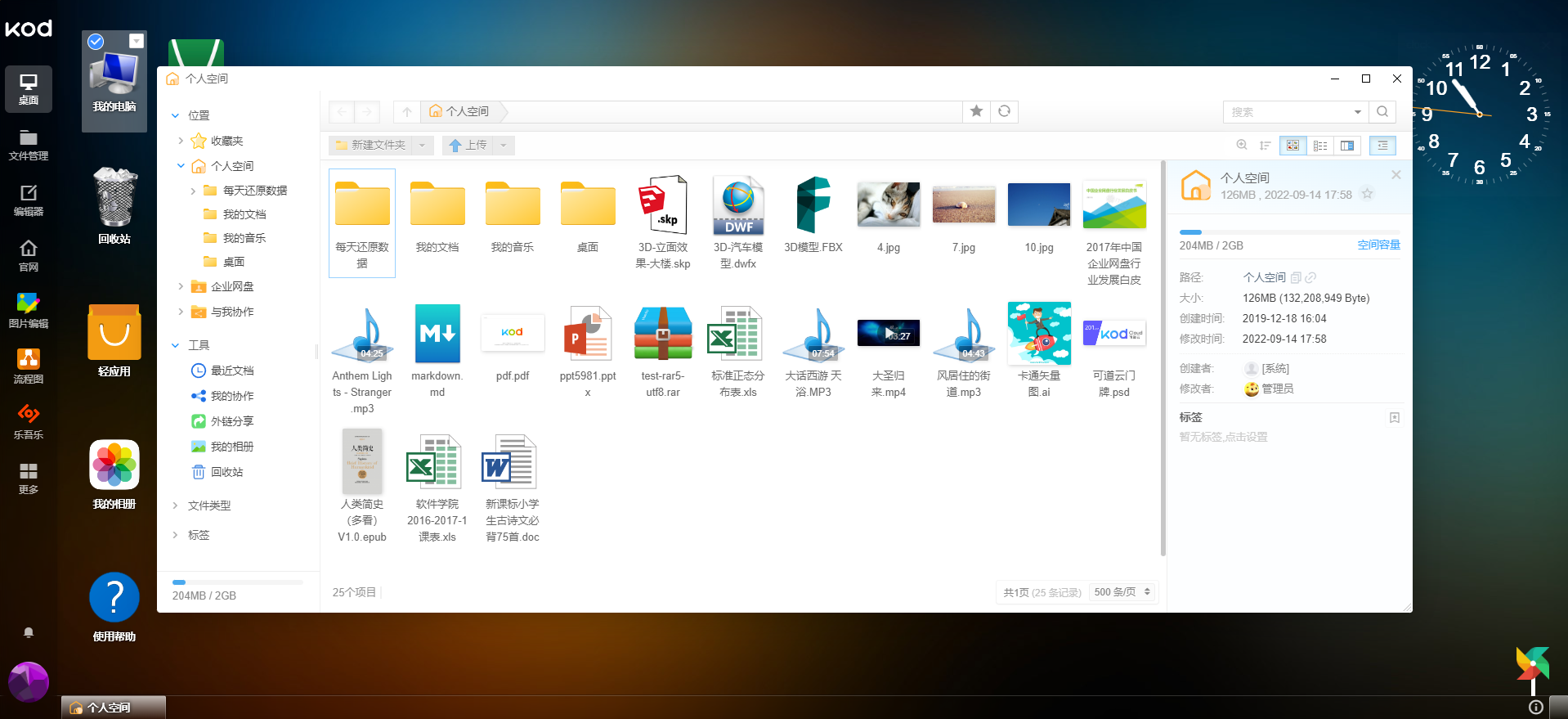Open the notification bell in sidebar
1568x719 pixels.
tap(29, 632)
